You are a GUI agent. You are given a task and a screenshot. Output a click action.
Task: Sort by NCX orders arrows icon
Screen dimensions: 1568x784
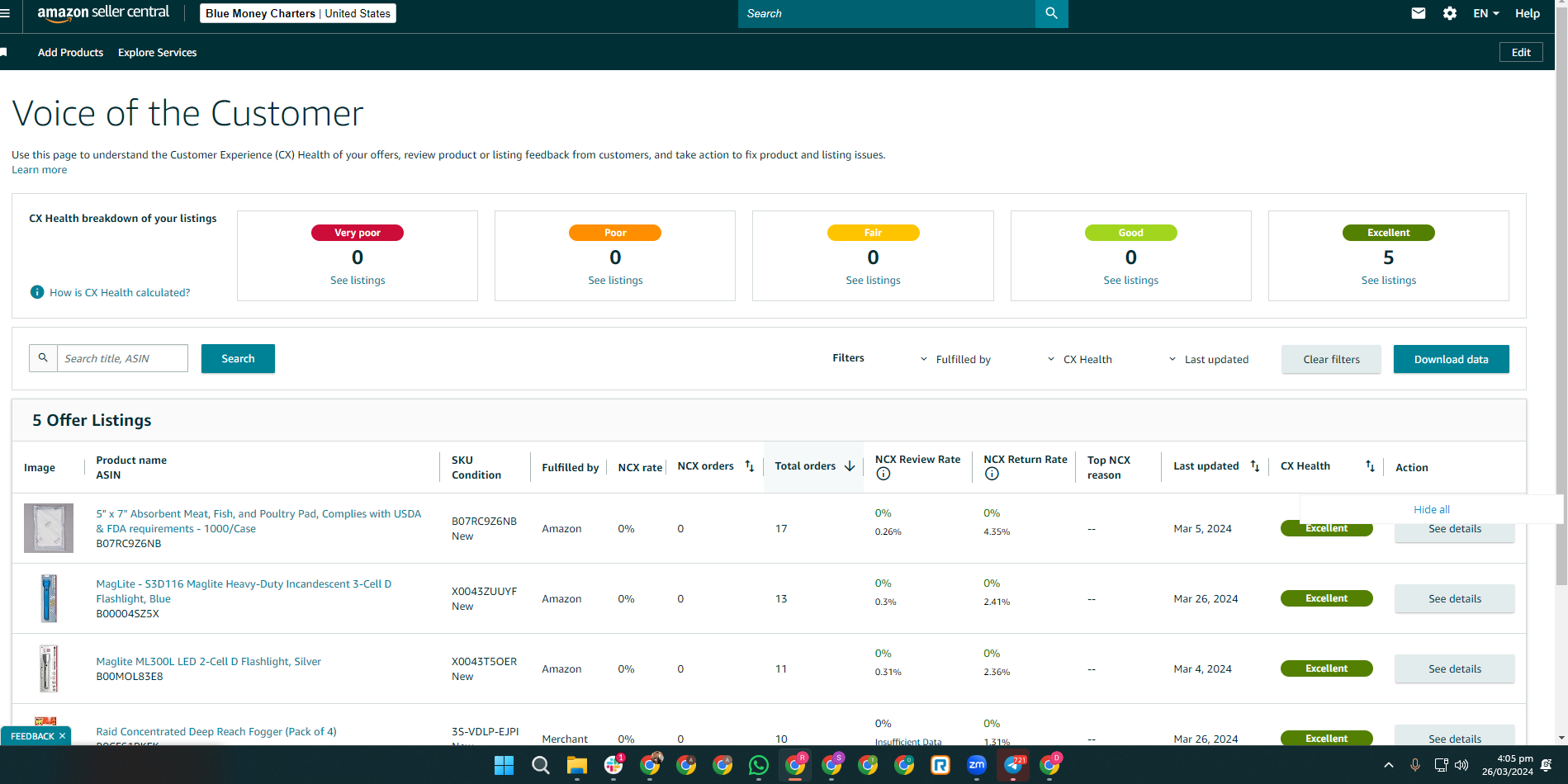[x=750, y=466]
